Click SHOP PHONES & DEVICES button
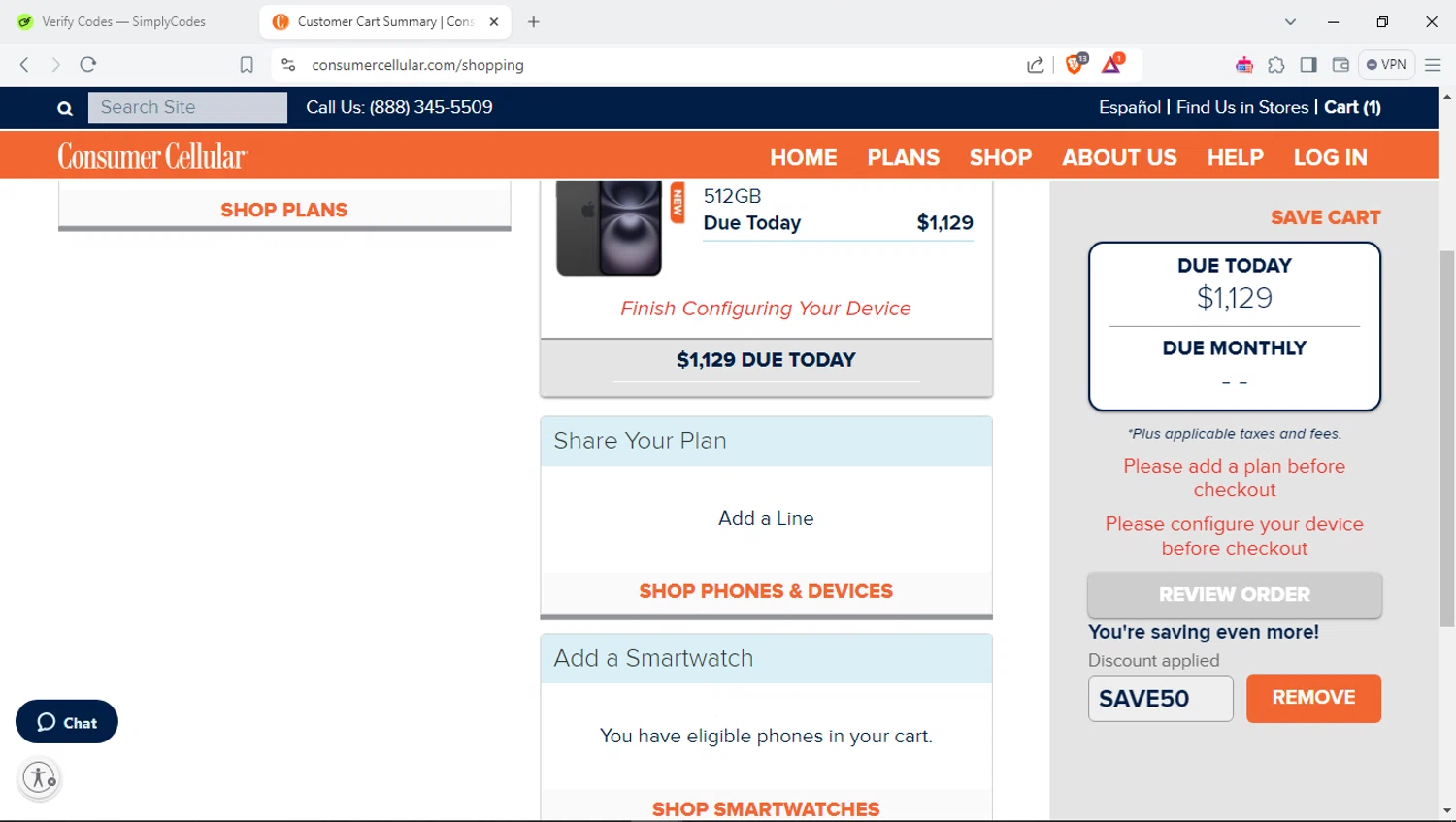 (766, 591)
